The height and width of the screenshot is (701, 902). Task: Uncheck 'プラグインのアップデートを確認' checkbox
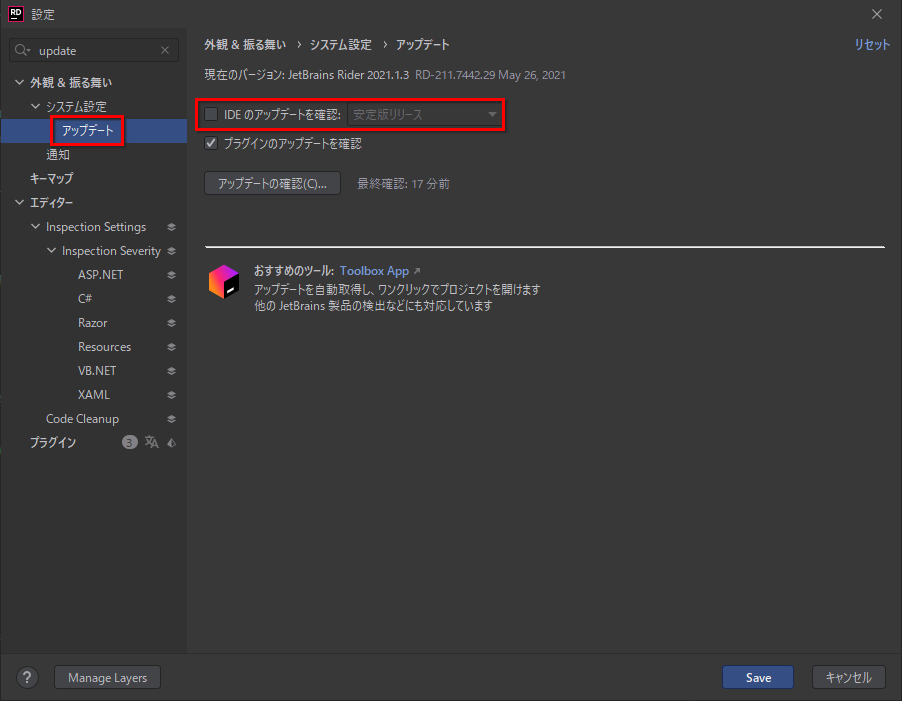(211, 143)
